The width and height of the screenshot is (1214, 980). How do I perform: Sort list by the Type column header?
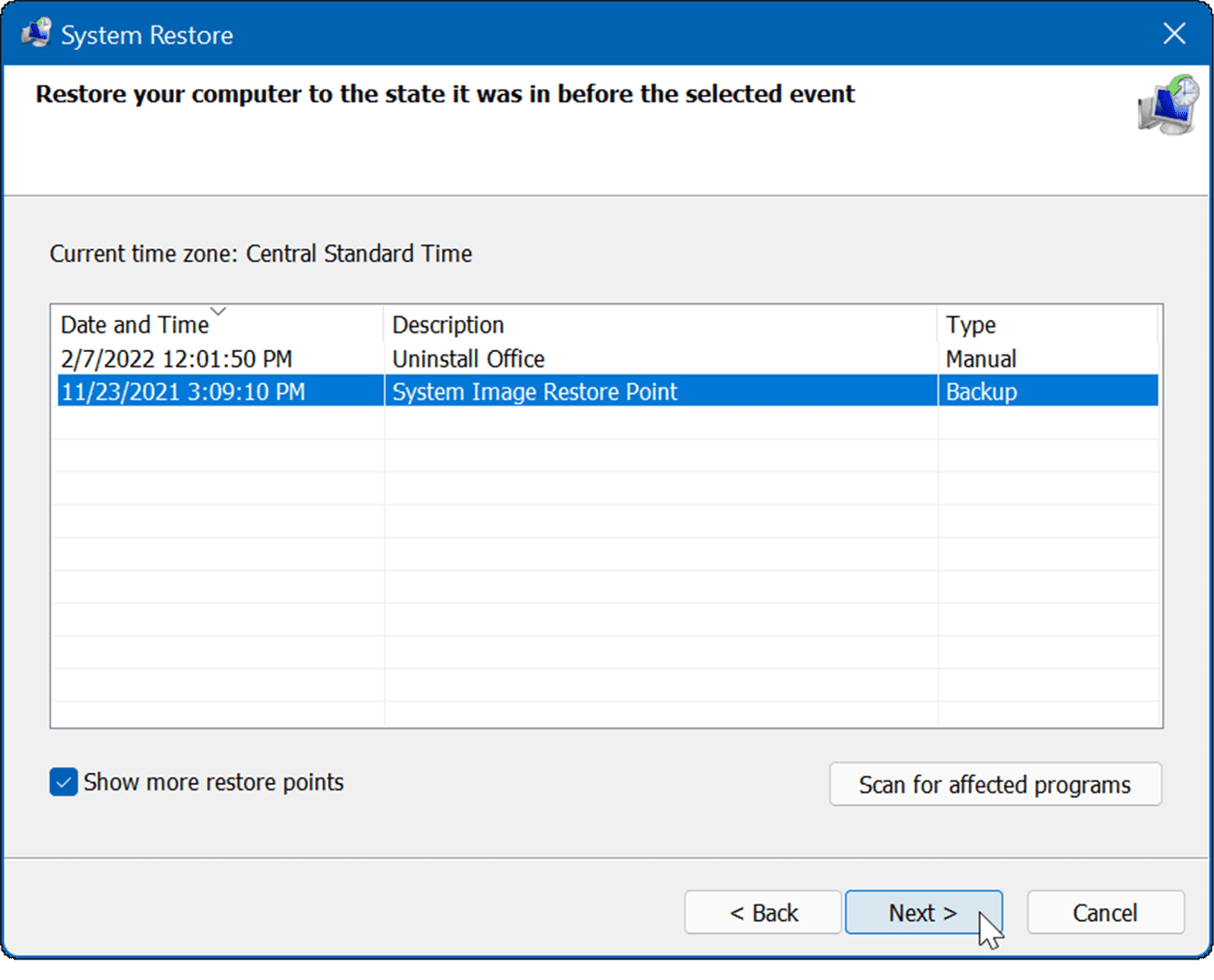tap(971, 325)
